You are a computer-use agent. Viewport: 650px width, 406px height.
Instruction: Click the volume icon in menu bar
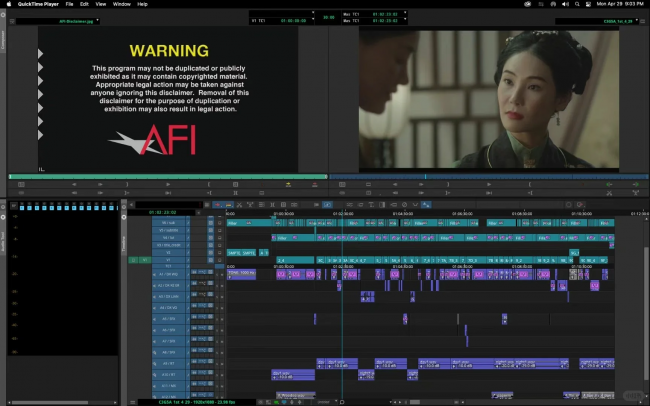(565, 4)
